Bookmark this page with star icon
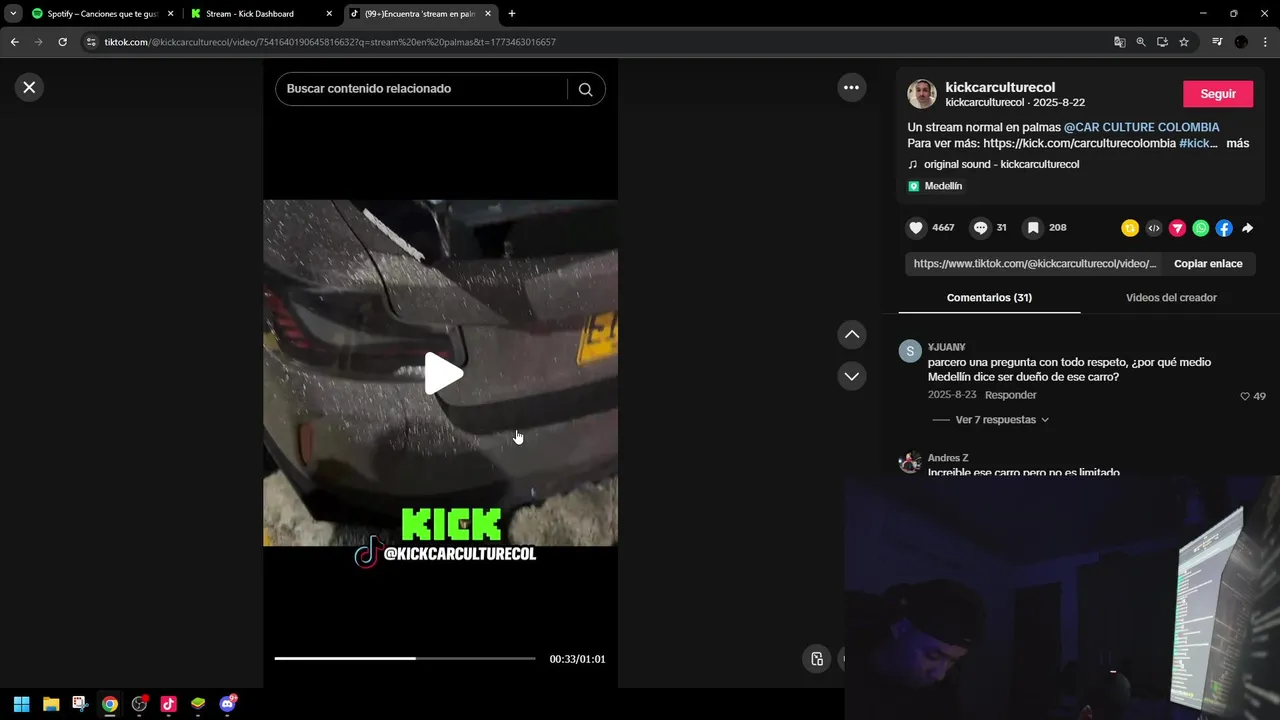Screen dimensions: 1280x720 [1184, 42]
